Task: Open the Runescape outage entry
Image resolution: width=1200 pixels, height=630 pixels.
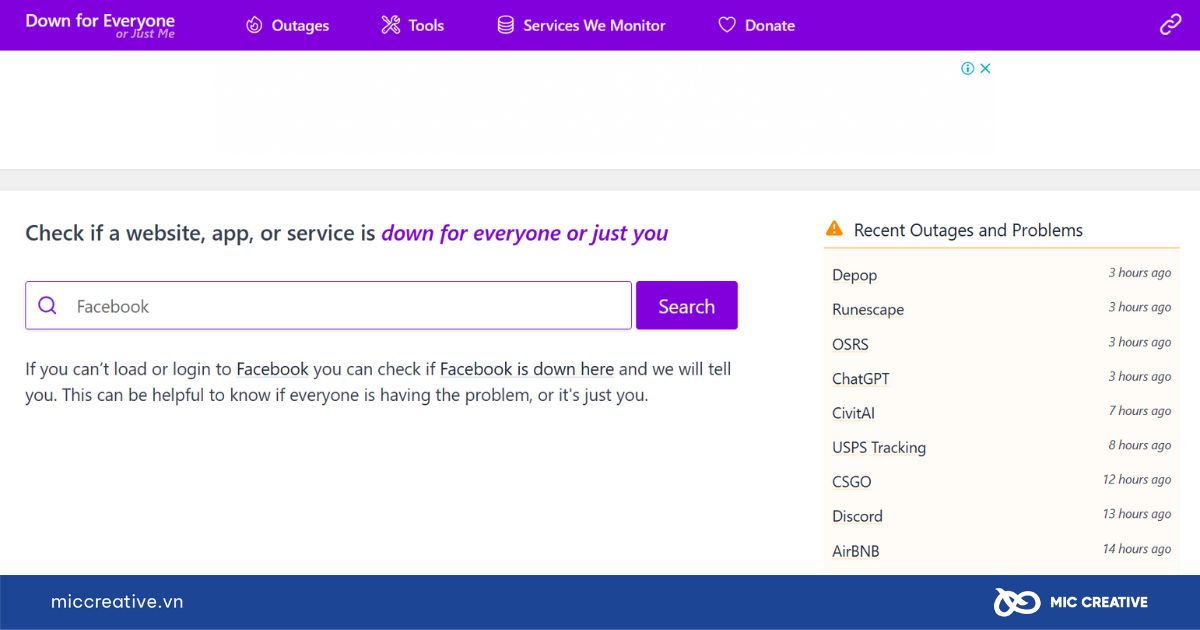Action: pos(868,309)
